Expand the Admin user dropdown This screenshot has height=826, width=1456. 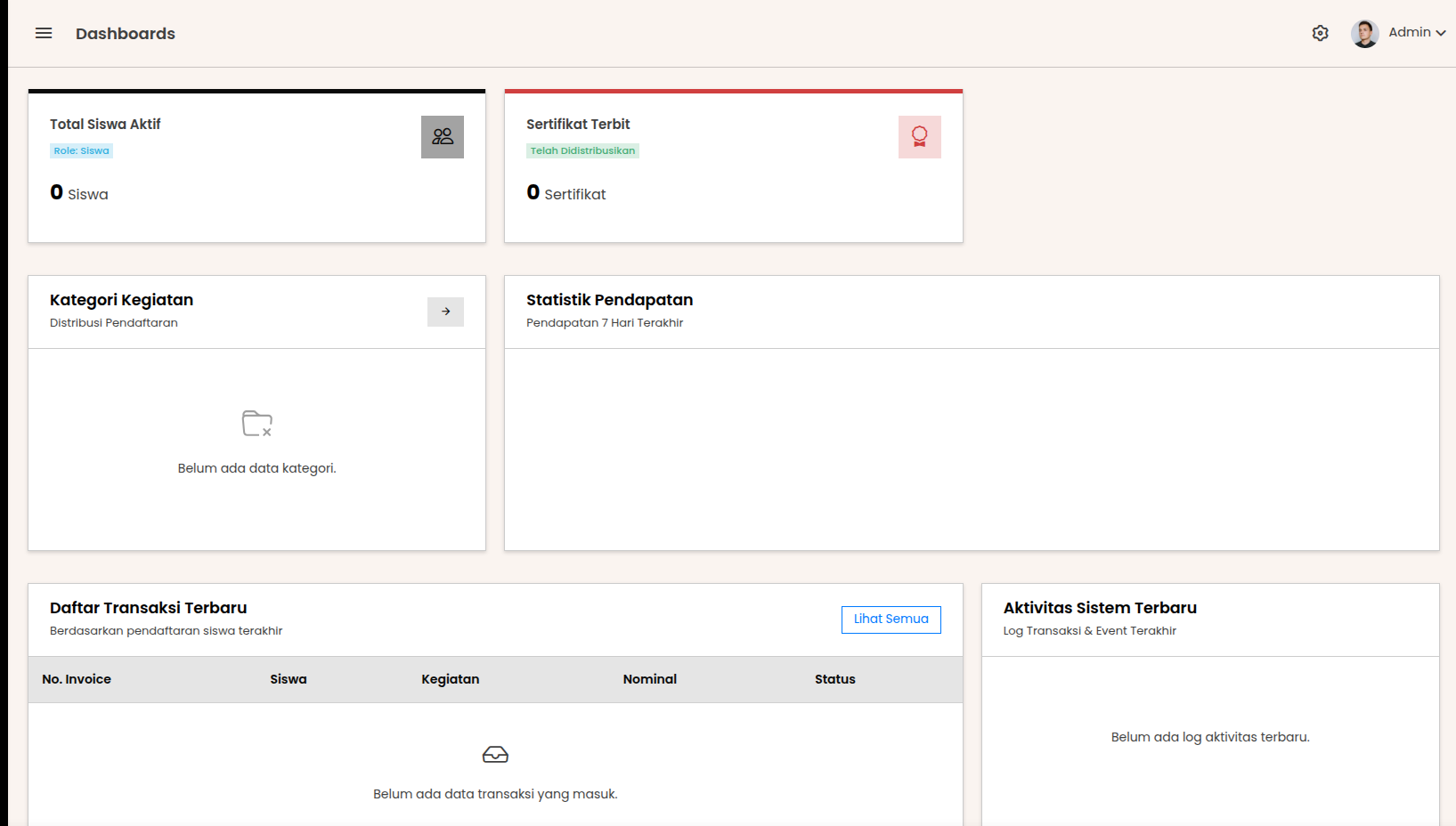(1417, 32)
